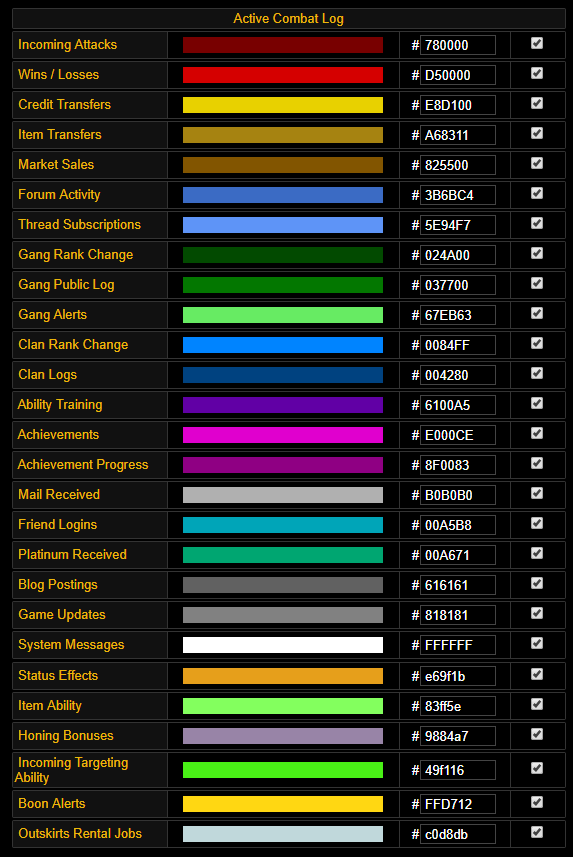Uncheck the Outskirts Rental Jobs checkbox
The image size is (573, 857).
[x=537, y=832]
